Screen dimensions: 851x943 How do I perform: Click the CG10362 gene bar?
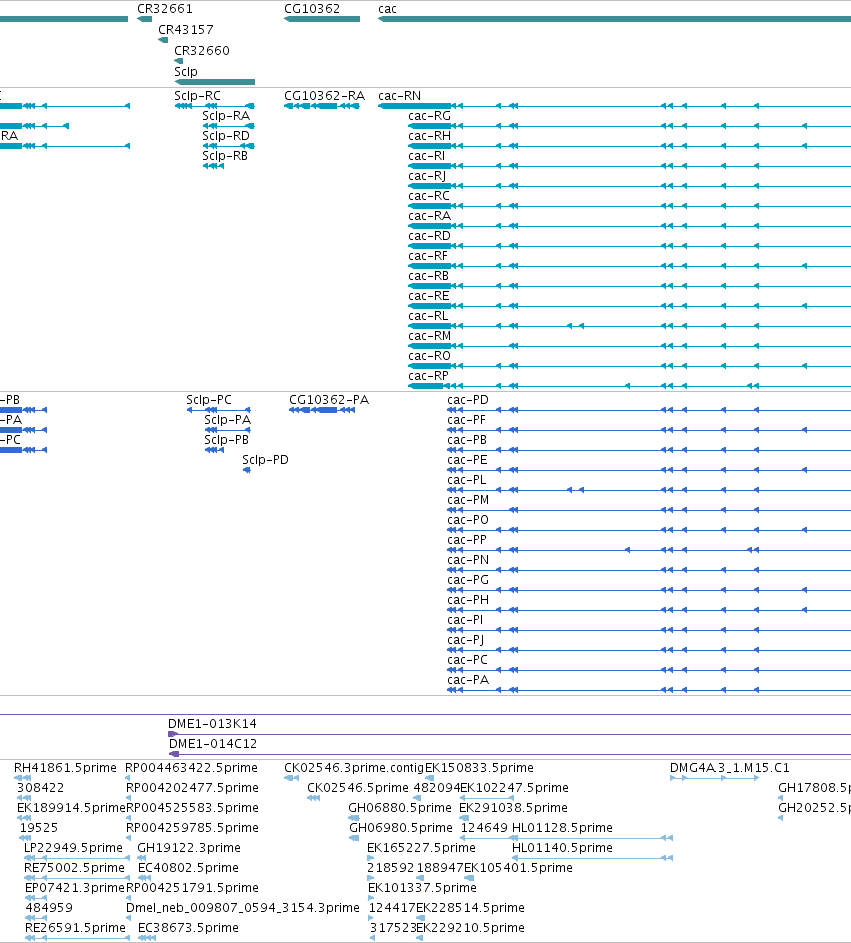(322, 19)
